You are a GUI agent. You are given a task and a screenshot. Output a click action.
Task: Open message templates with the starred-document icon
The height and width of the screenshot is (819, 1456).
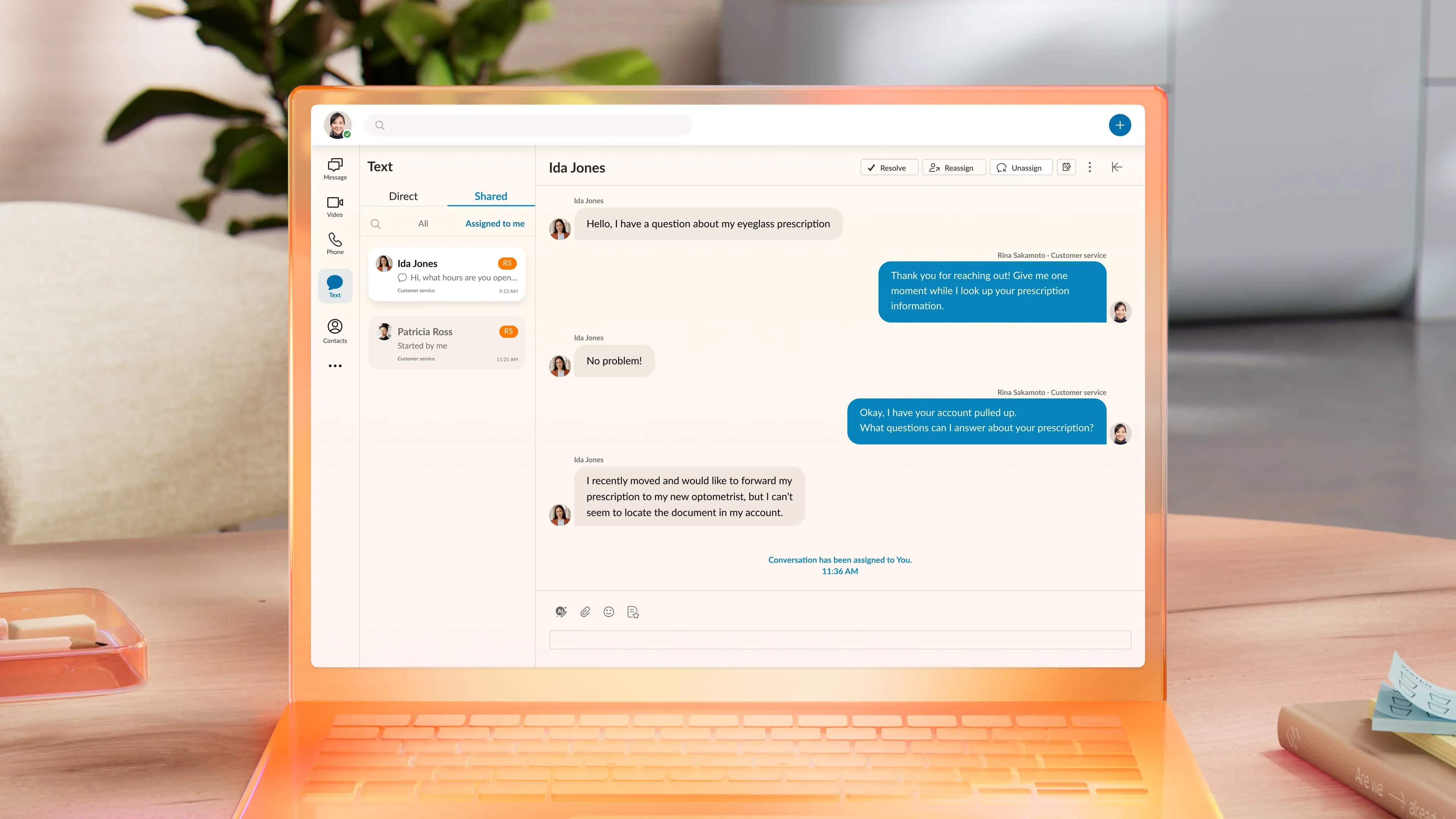pyautogui.click(x=632, y=612)
